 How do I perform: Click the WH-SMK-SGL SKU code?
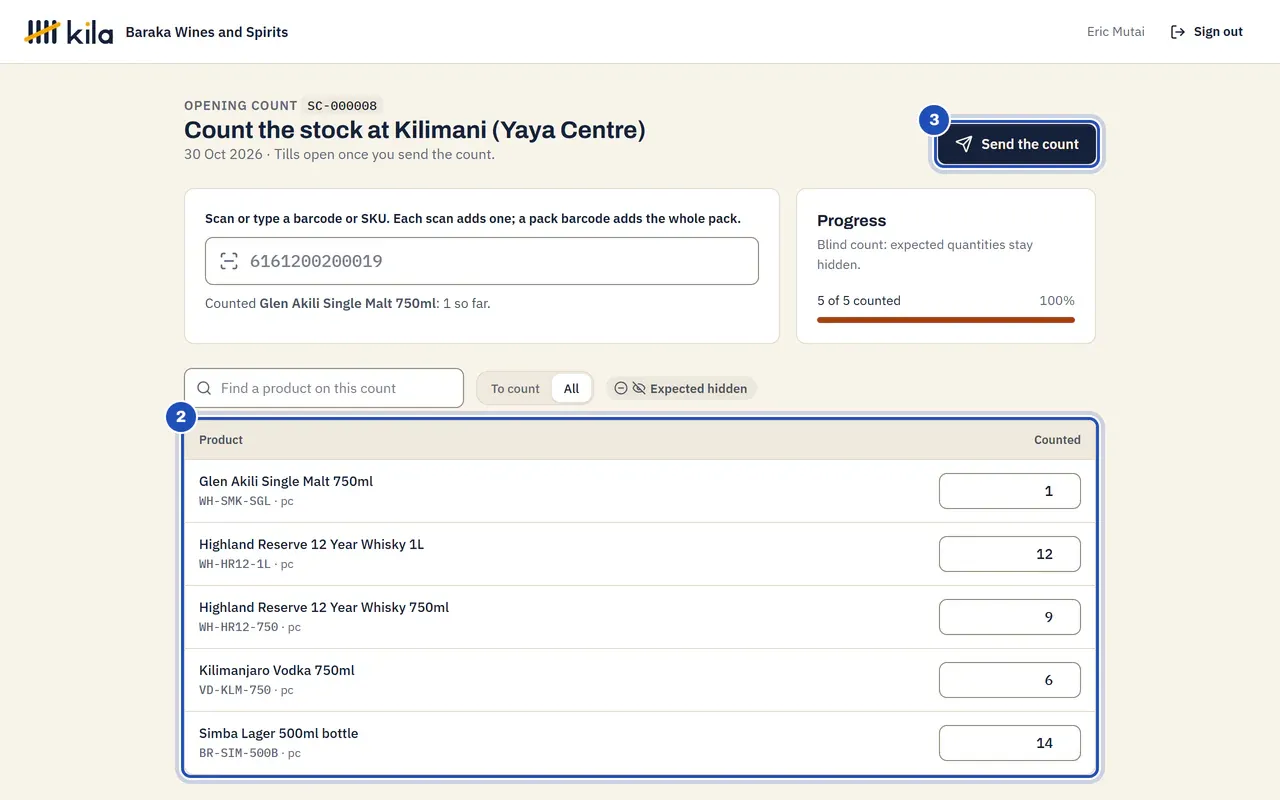pyautogui.click(x=235, y=501)
